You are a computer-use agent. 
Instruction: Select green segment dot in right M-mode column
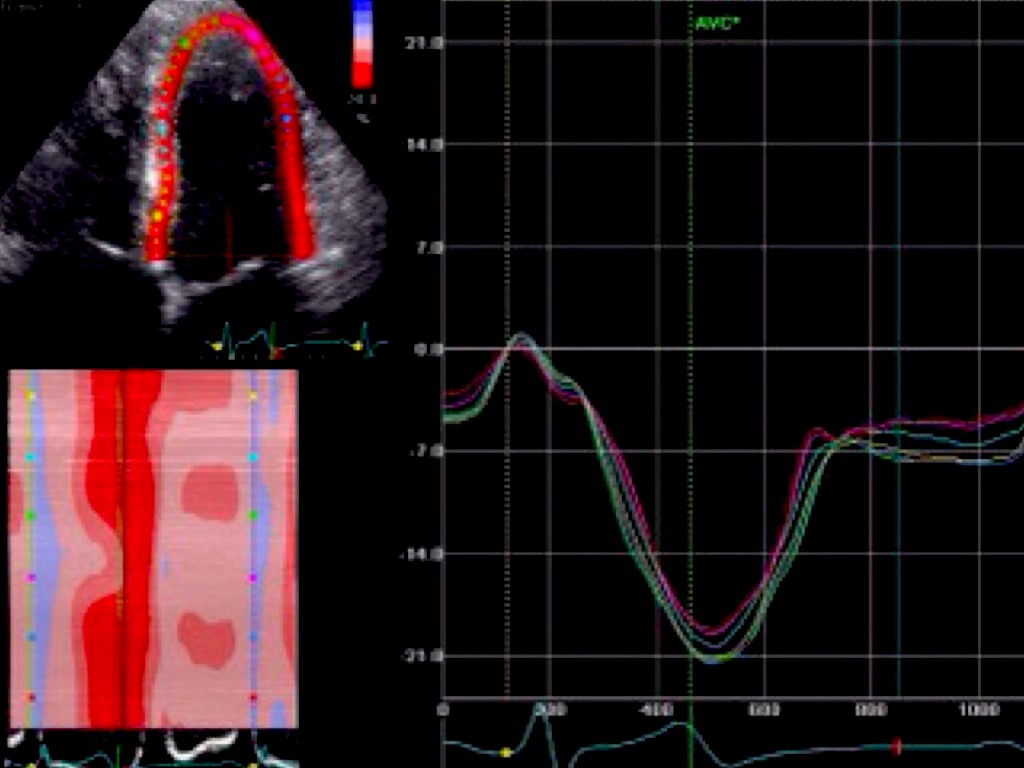point(253,516)
